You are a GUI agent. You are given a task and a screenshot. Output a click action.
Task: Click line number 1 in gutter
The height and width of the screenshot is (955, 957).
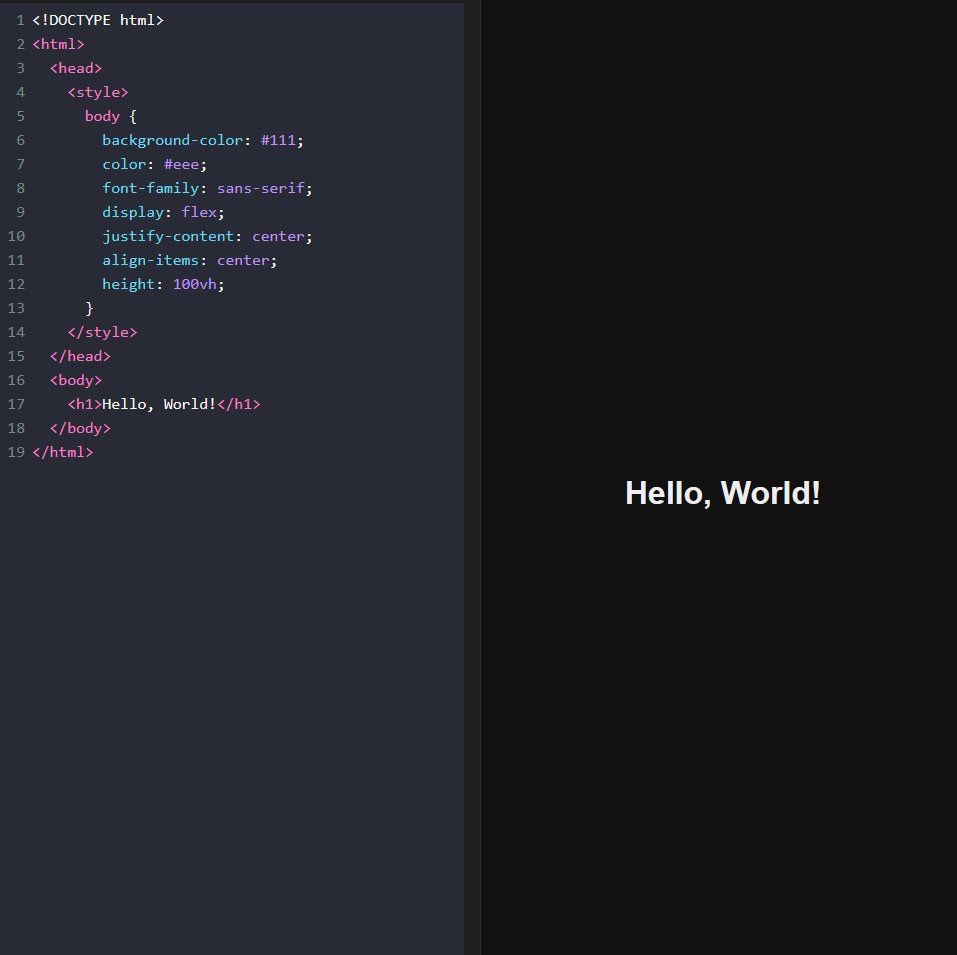tap(20, 20)
